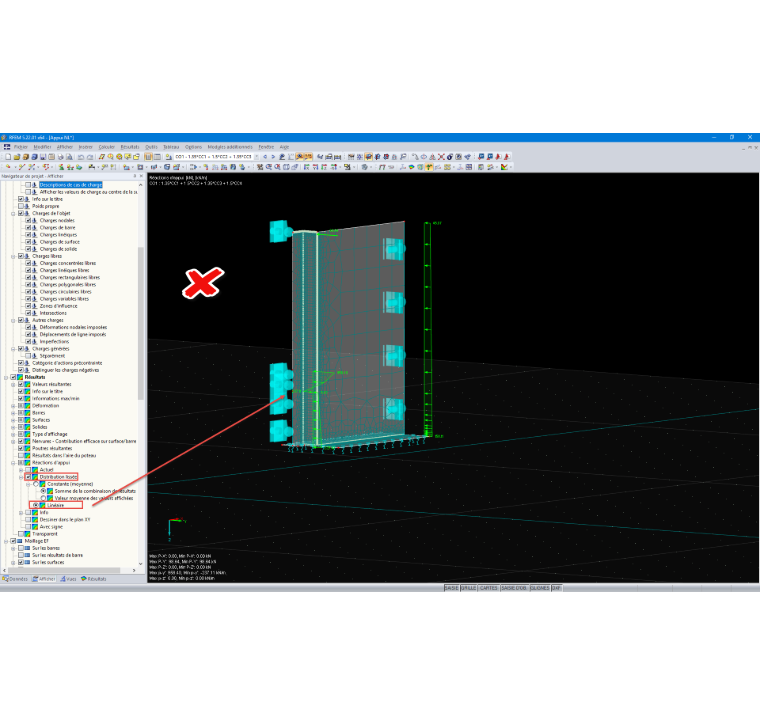Select the Linéaire radio button
The height and width of the screenshot is (725, 760).
35,505
